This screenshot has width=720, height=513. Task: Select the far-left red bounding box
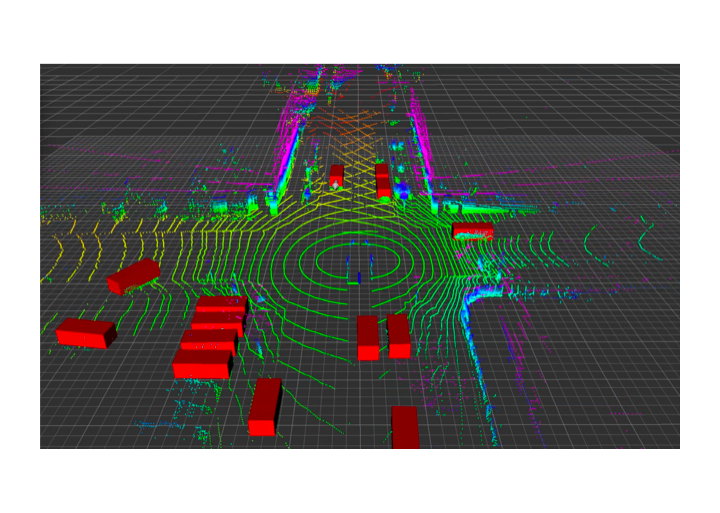pyautogui.click(x=86, y=333)
